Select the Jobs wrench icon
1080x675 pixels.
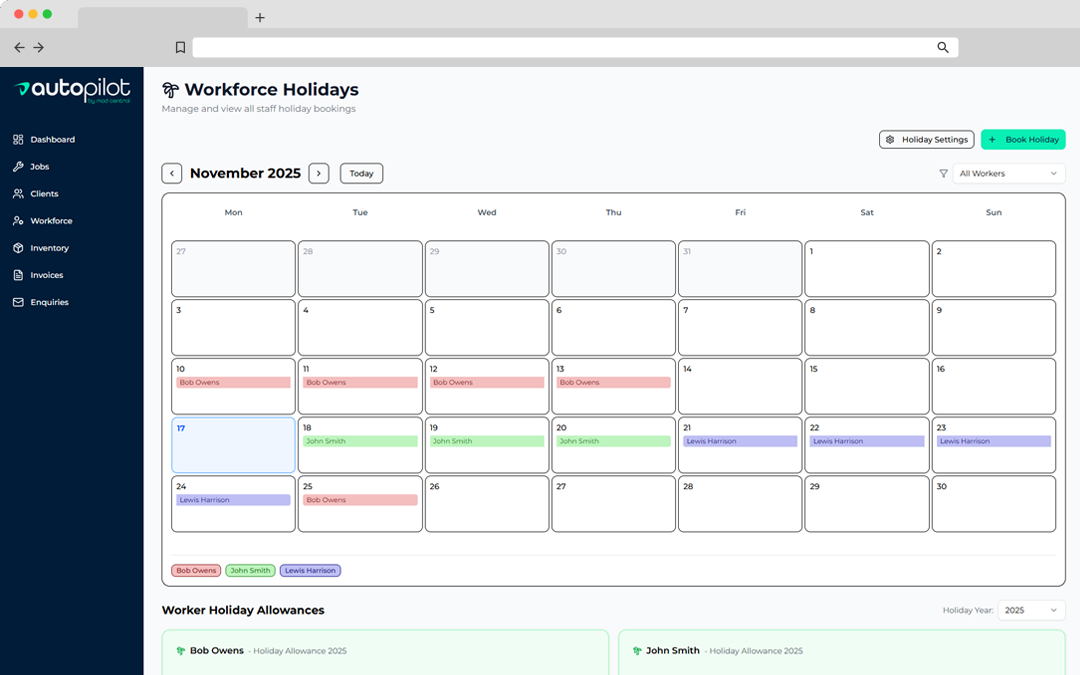(16, 166)
